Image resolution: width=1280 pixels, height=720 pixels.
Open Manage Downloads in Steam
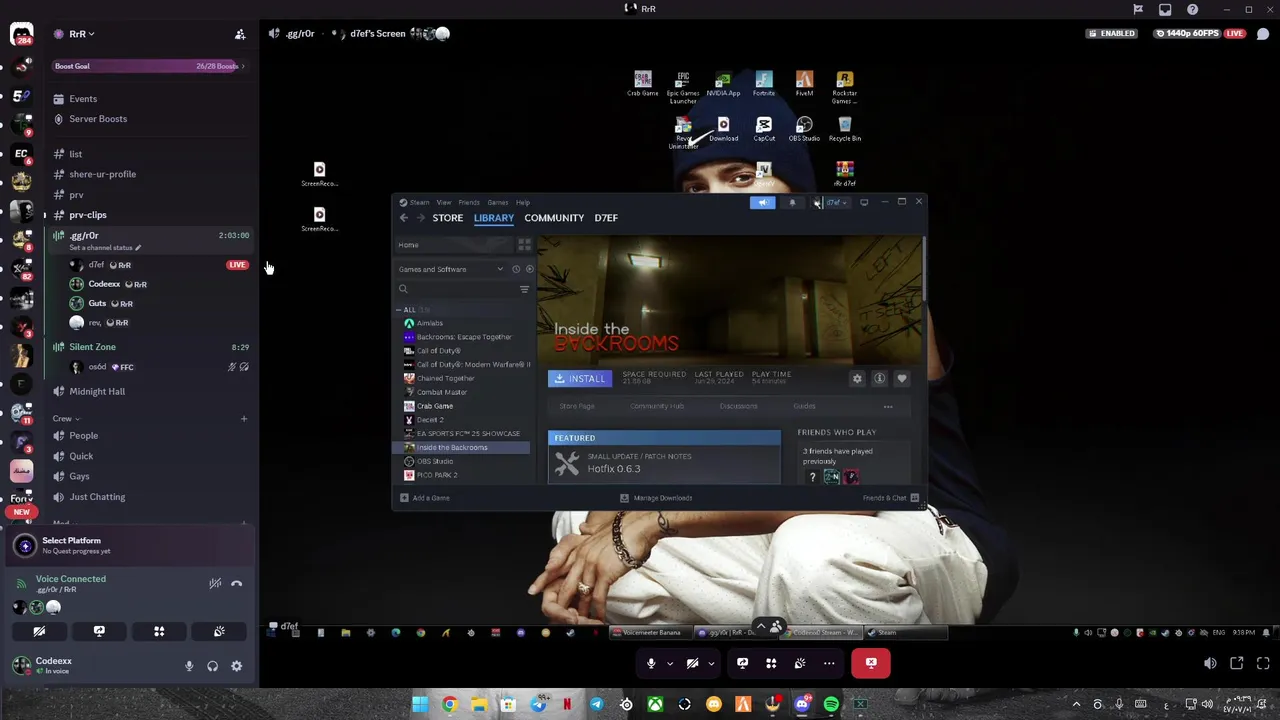tap(656, 498)
